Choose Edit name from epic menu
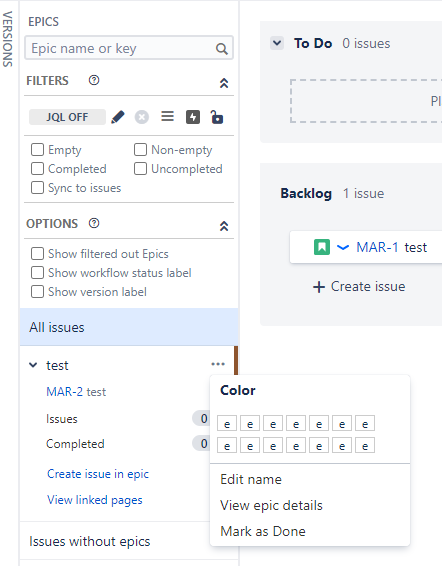Image resolution: width=442 pixels, height=566 pixels. [x=251, y=479]
